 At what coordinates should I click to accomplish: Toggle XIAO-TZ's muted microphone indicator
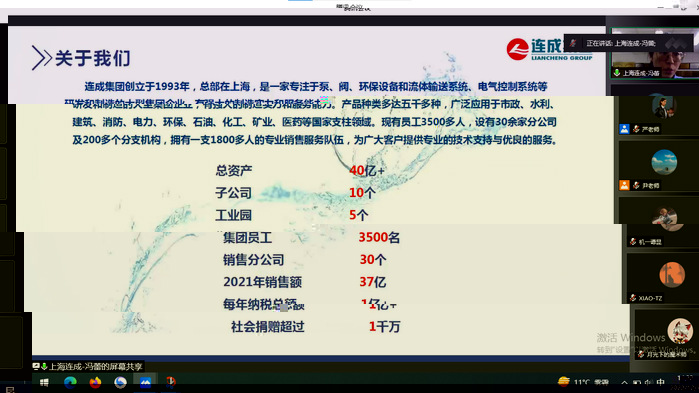633,298
